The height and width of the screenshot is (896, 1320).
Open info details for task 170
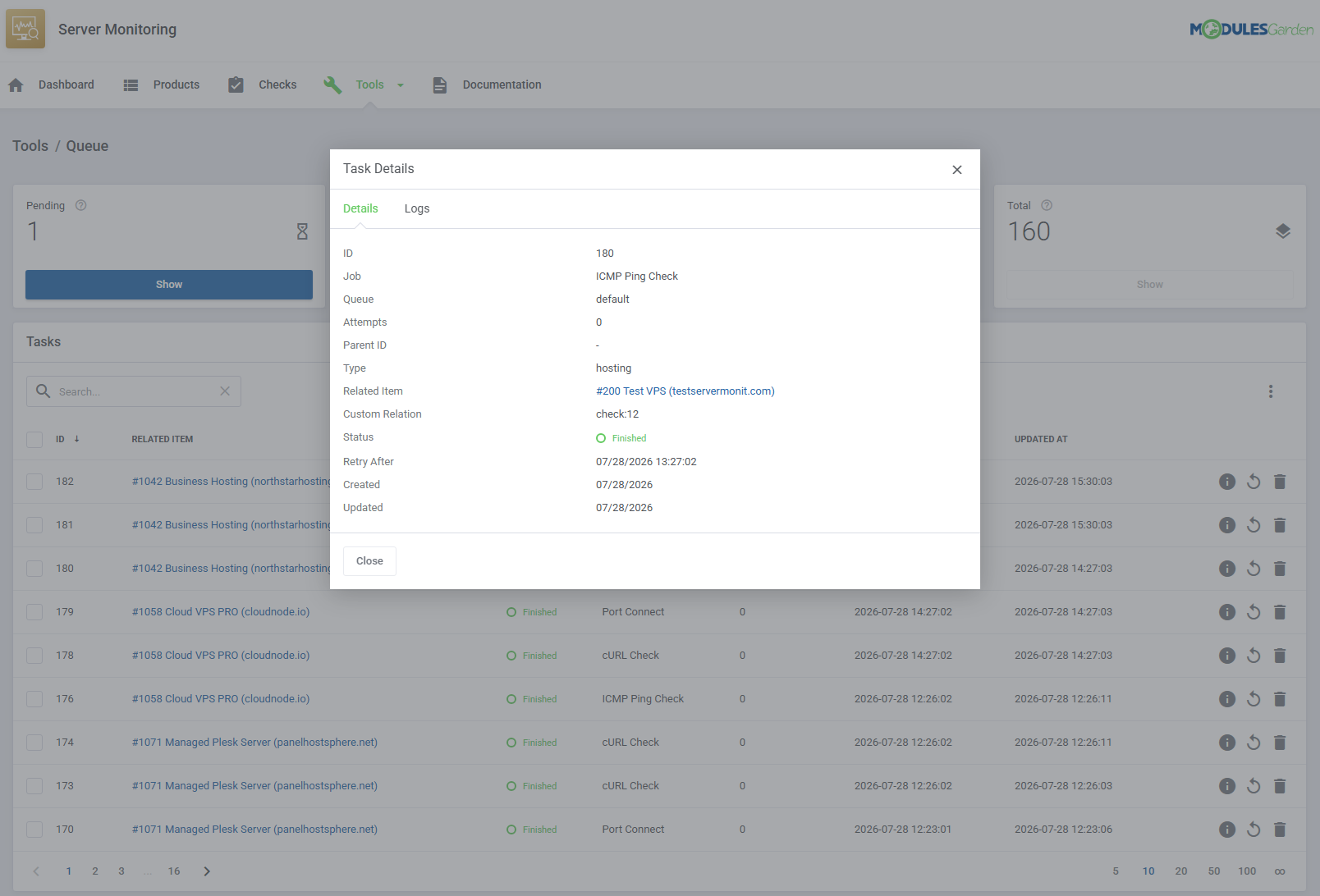[x=1227, y=830]
